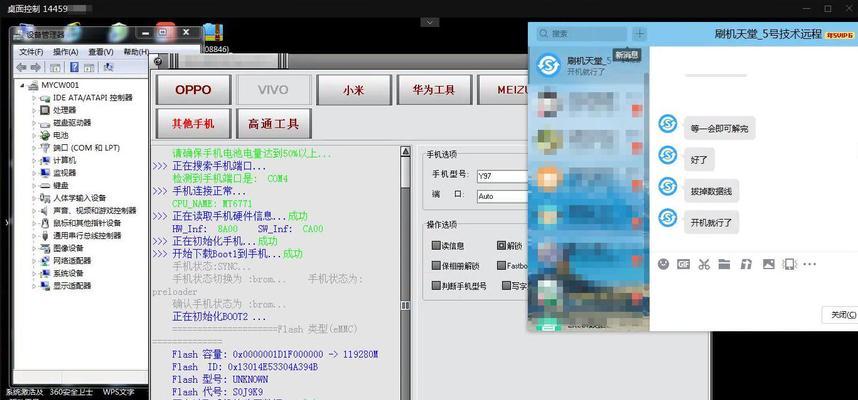
Task: Click the keyboard icon next to 键盘
Action: point(45,185)
